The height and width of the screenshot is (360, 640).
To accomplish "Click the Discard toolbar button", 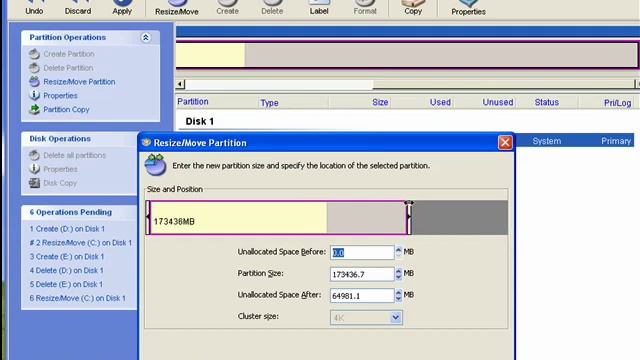I will coord(78,8).
